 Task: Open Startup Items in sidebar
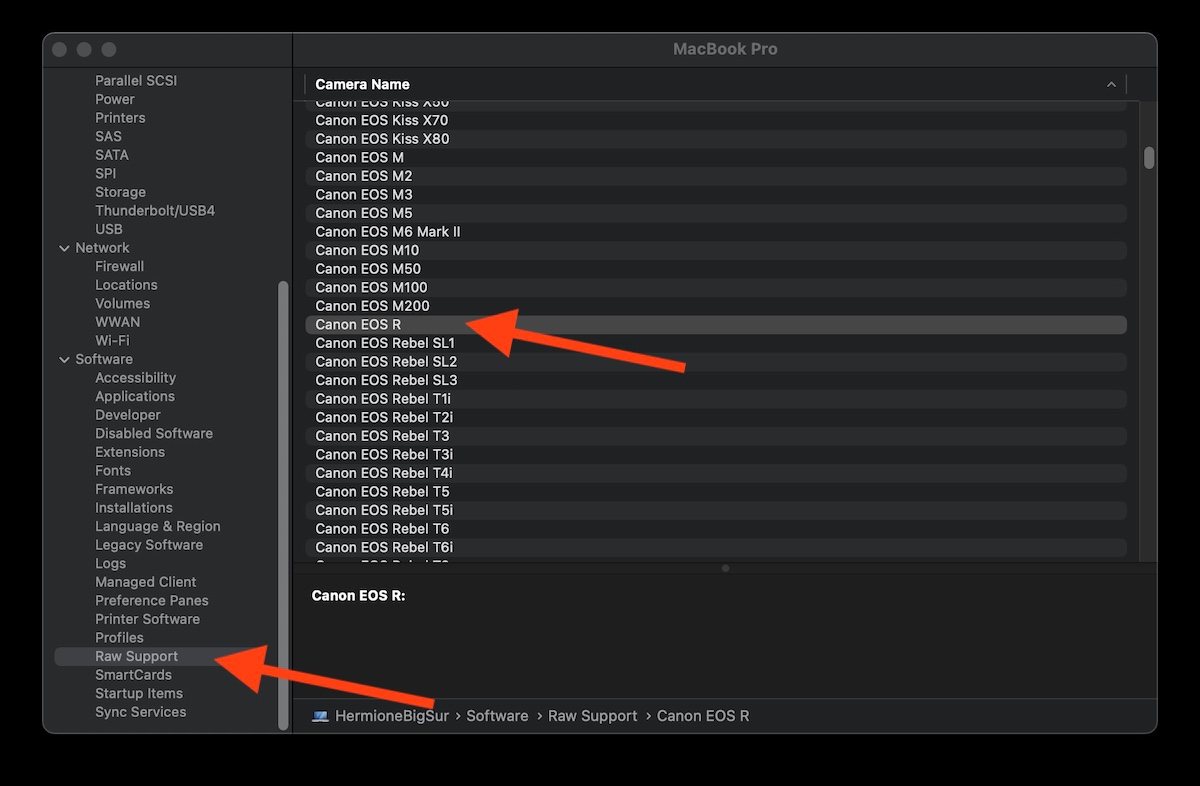coord(139,693)
